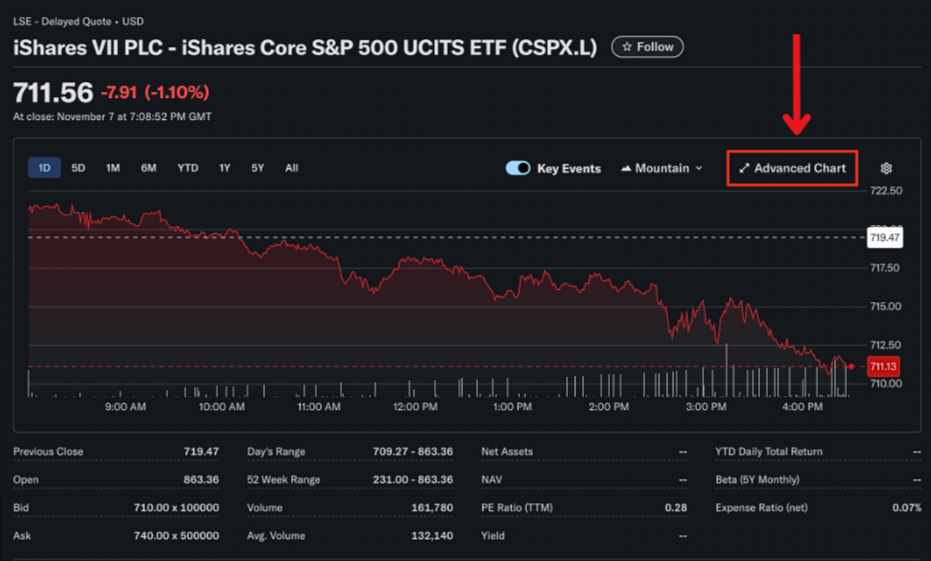Click the mountain icon beside Mountain label
Viewport: 931px width, 561px height.
[x=626, y=169]
